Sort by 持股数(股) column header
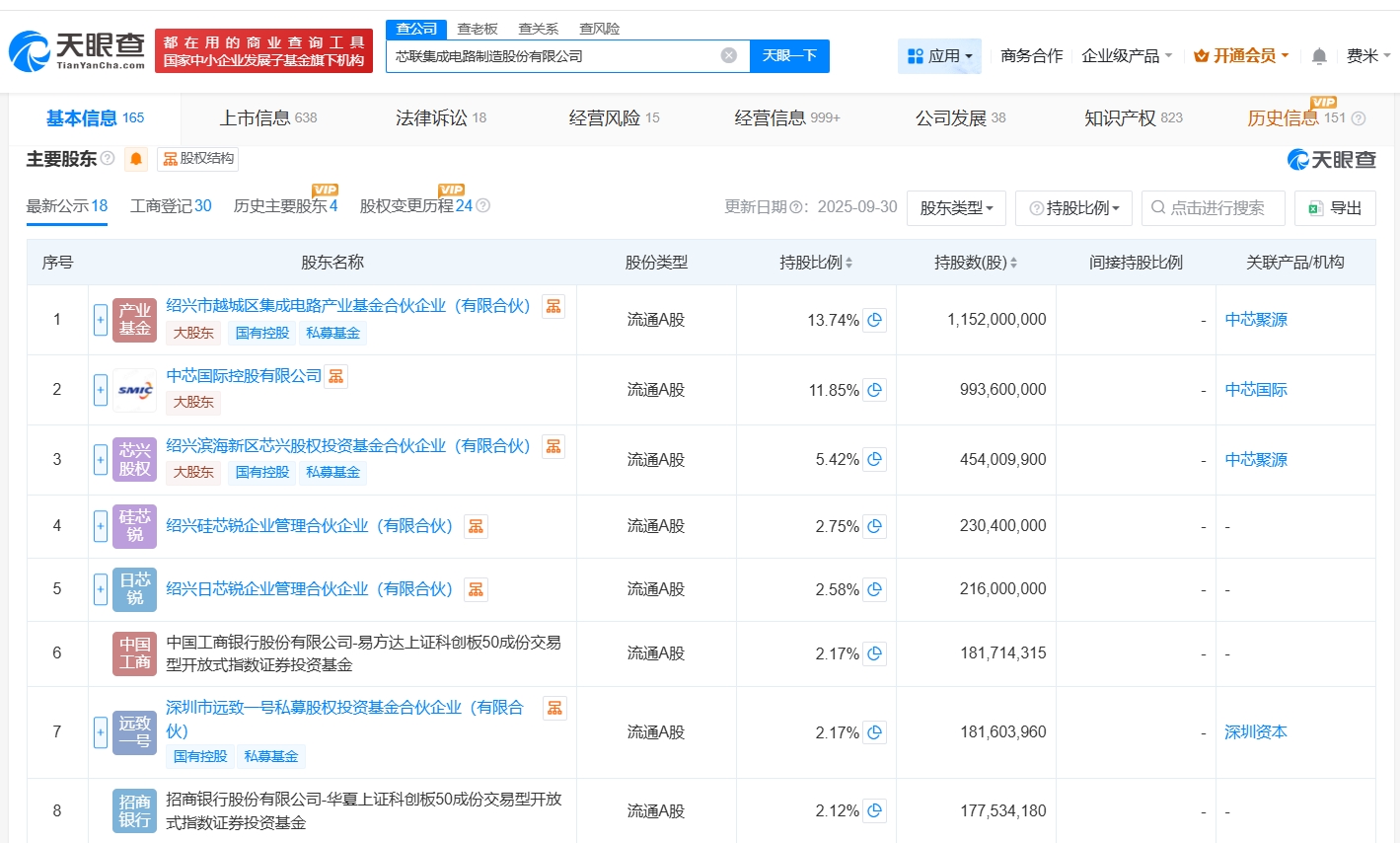The width and height of the screenshot is (1400, 843). tap(975, 263)
